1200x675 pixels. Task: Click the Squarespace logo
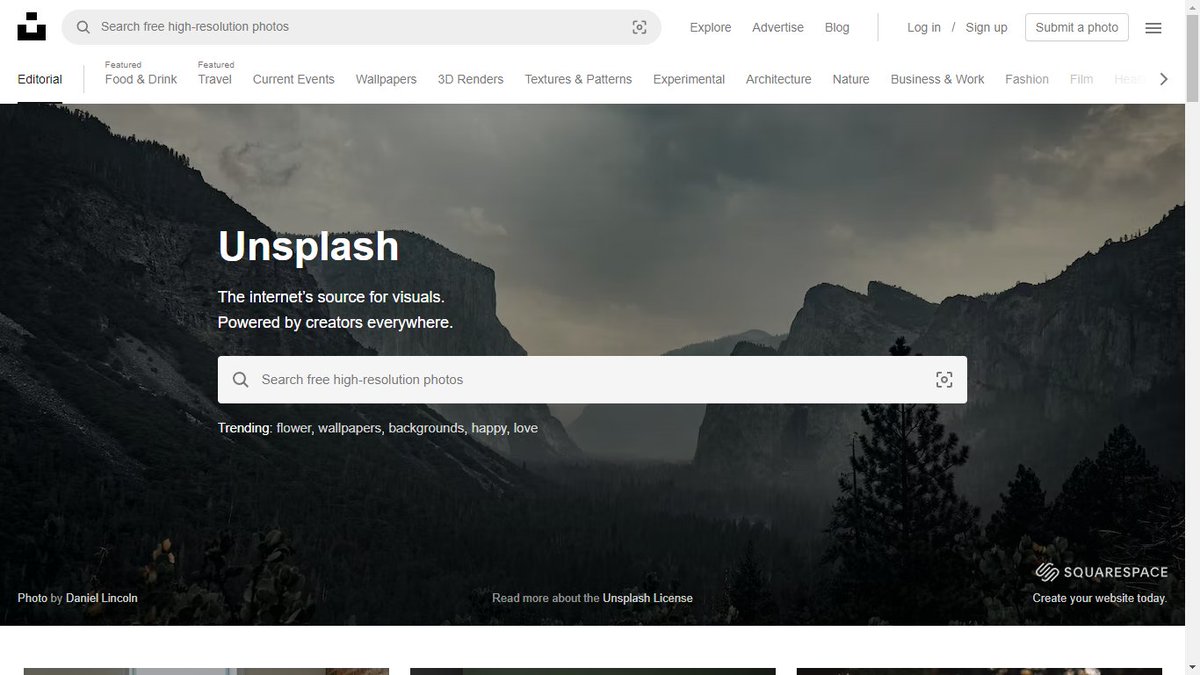tap(1101, 572)
